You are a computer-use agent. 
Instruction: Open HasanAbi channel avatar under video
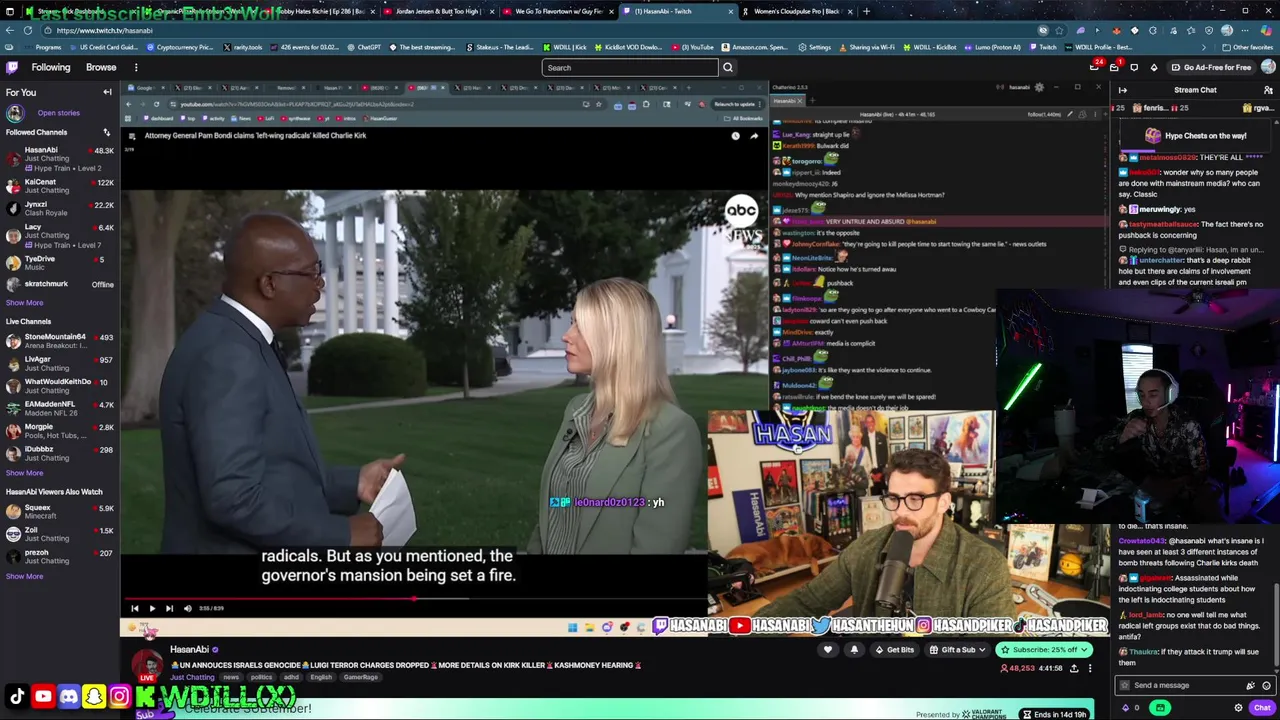148,665
